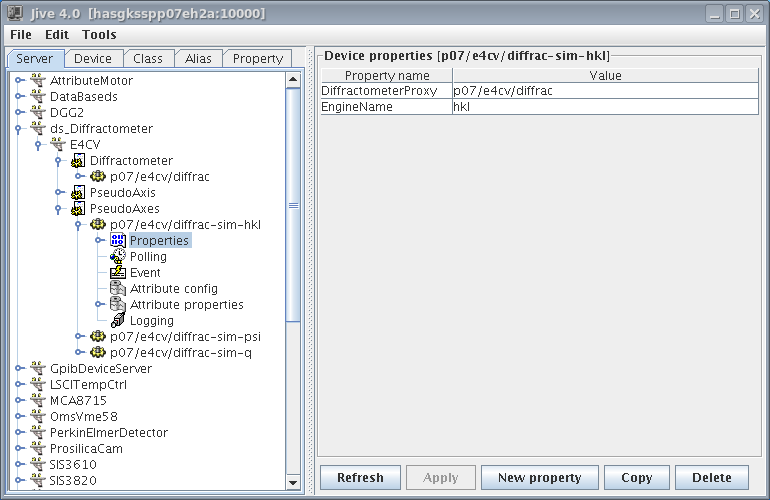Viewport: 770px width, 500px height.
Task: Open the File menu
Action: pos(21,34)
